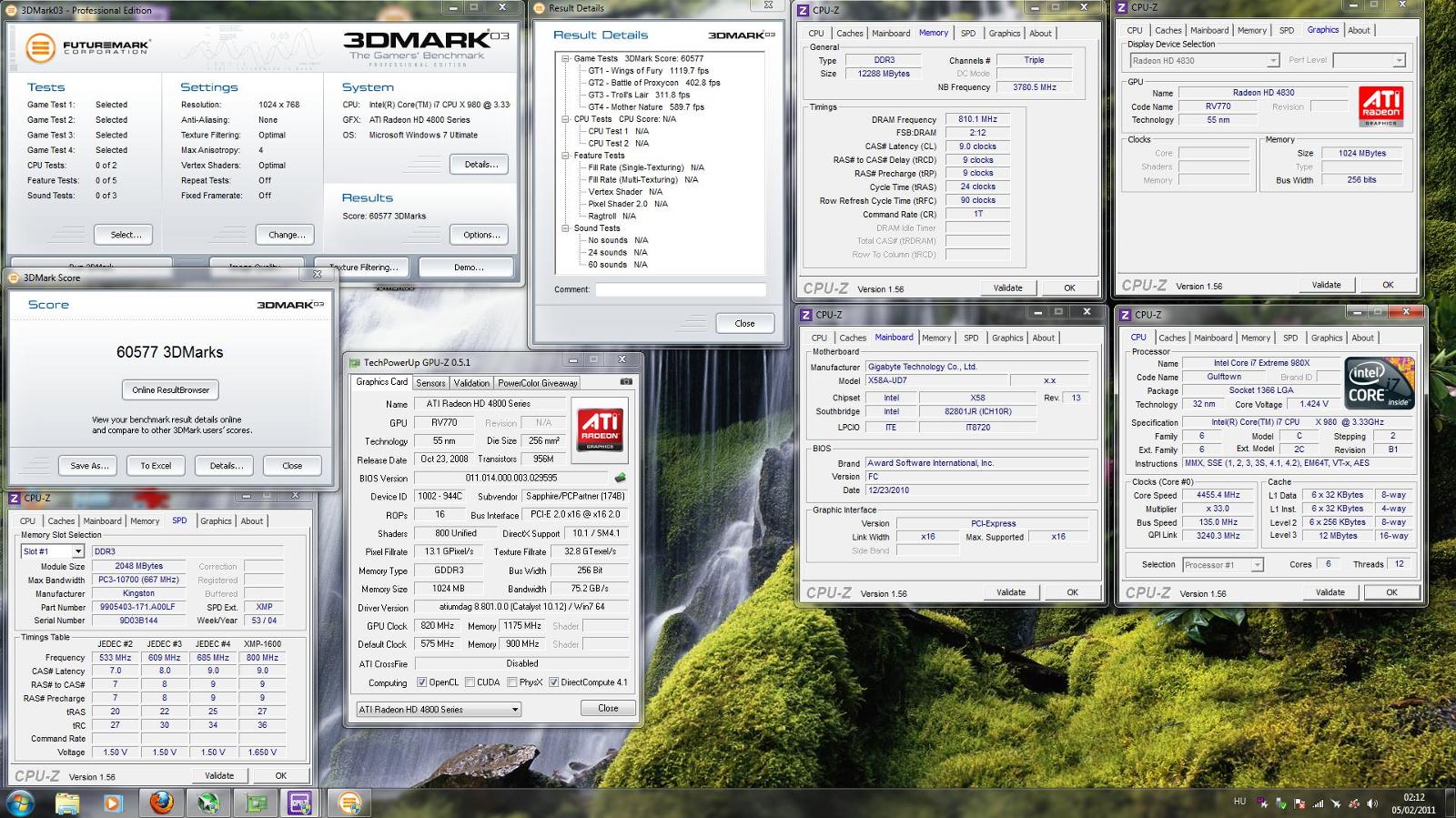Click the Core Speed value '4455.4 MHz'
The width and height of the screenshot is (1456, 818).
coord(1218,496)
